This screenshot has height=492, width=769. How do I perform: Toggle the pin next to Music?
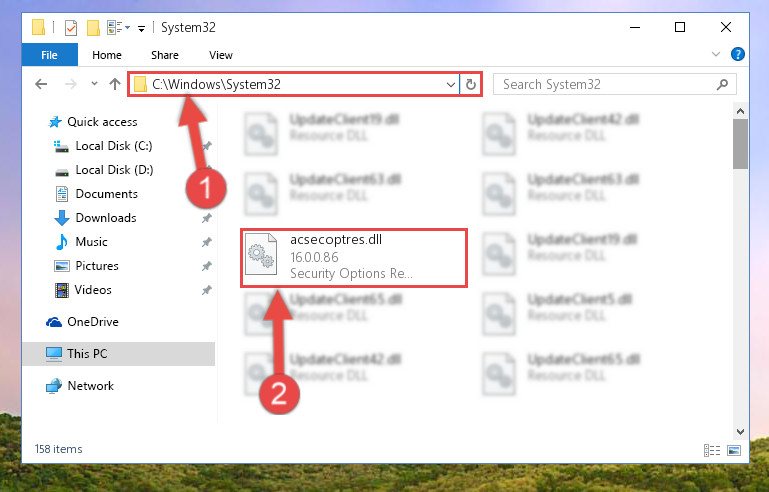coord(207,242)
